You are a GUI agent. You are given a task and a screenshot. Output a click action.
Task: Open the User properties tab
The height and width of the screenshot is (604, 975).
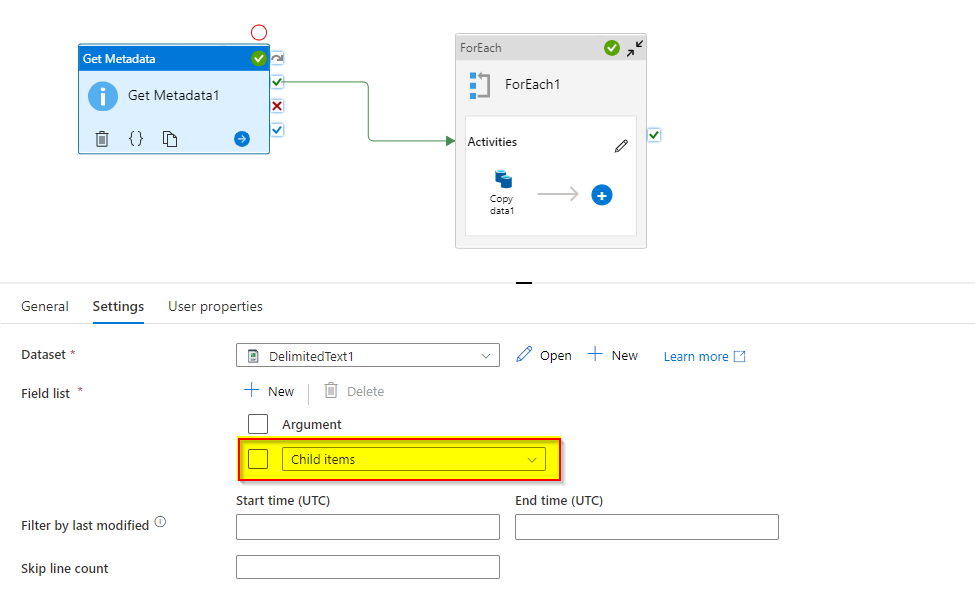tap(215, 306)
